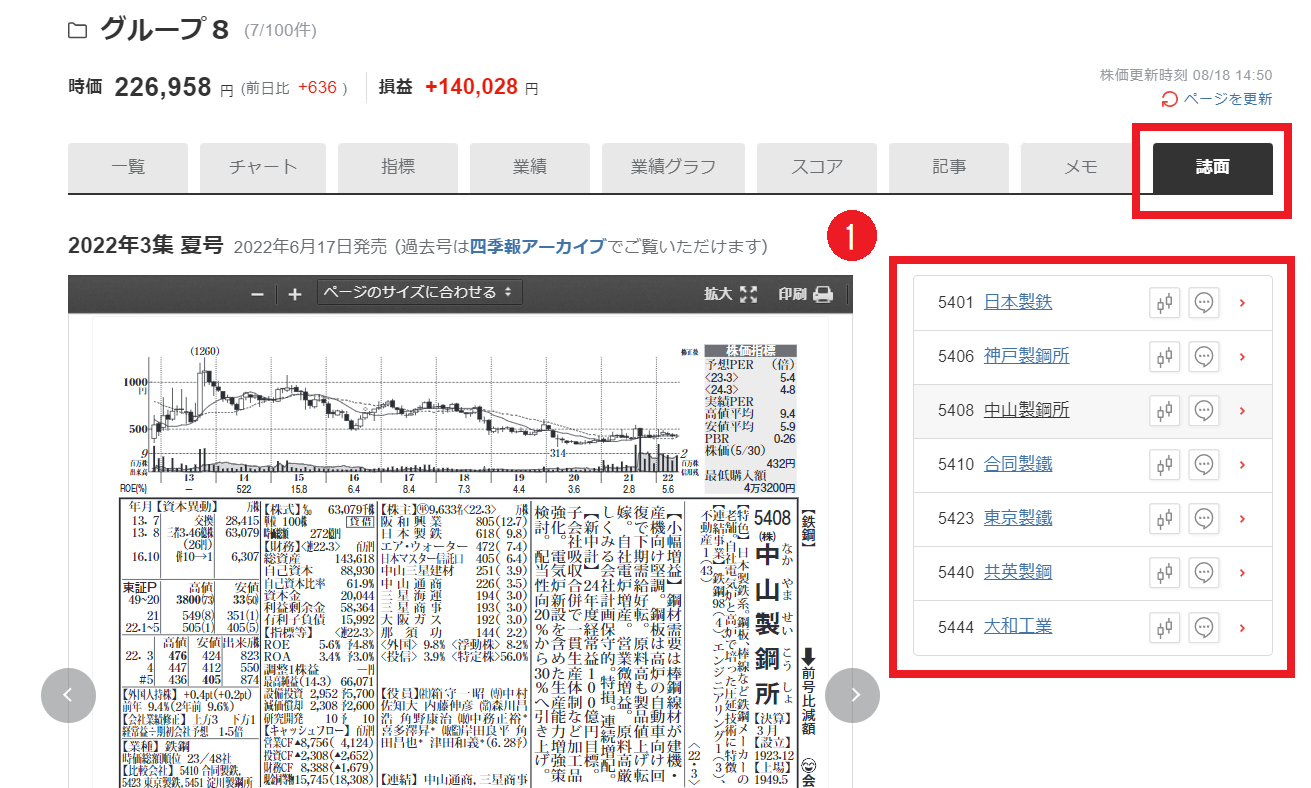Open the 四季報アーカイブ link
Screen dimensions: 1311x788
pos(537,246)
